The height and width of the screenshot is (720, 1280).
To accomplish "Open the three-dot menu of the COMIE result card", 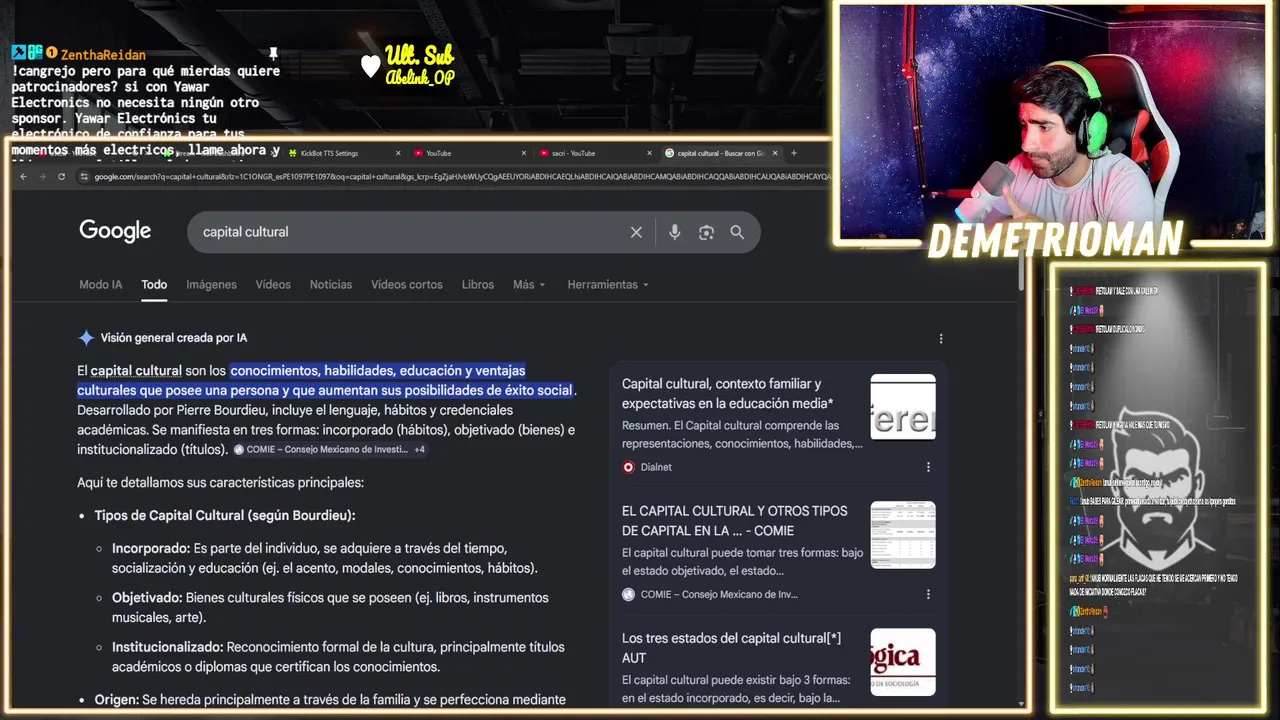I will pos(928,594).
